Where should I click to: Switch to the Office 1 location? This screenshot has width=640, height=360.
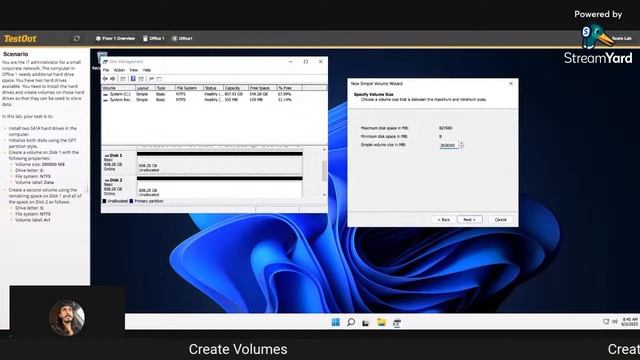coord(153,38)
